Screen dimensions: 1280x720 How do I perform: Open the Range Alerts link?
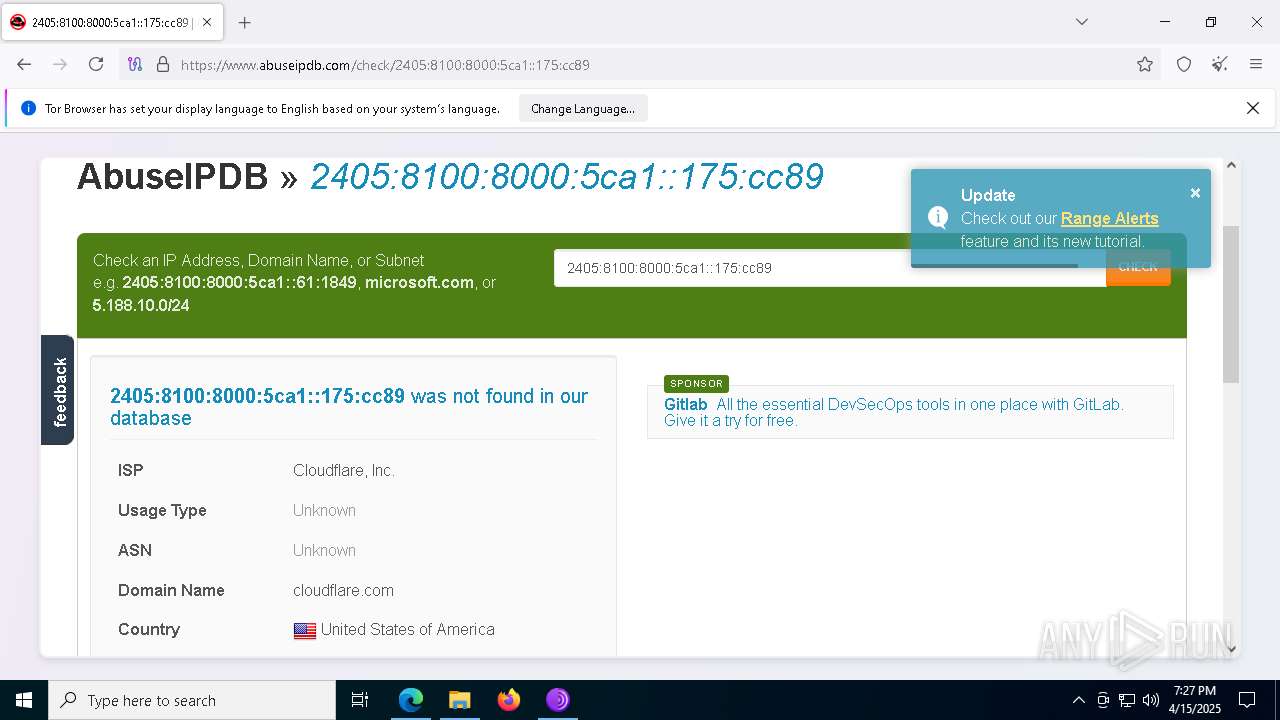click(1110, 218)
